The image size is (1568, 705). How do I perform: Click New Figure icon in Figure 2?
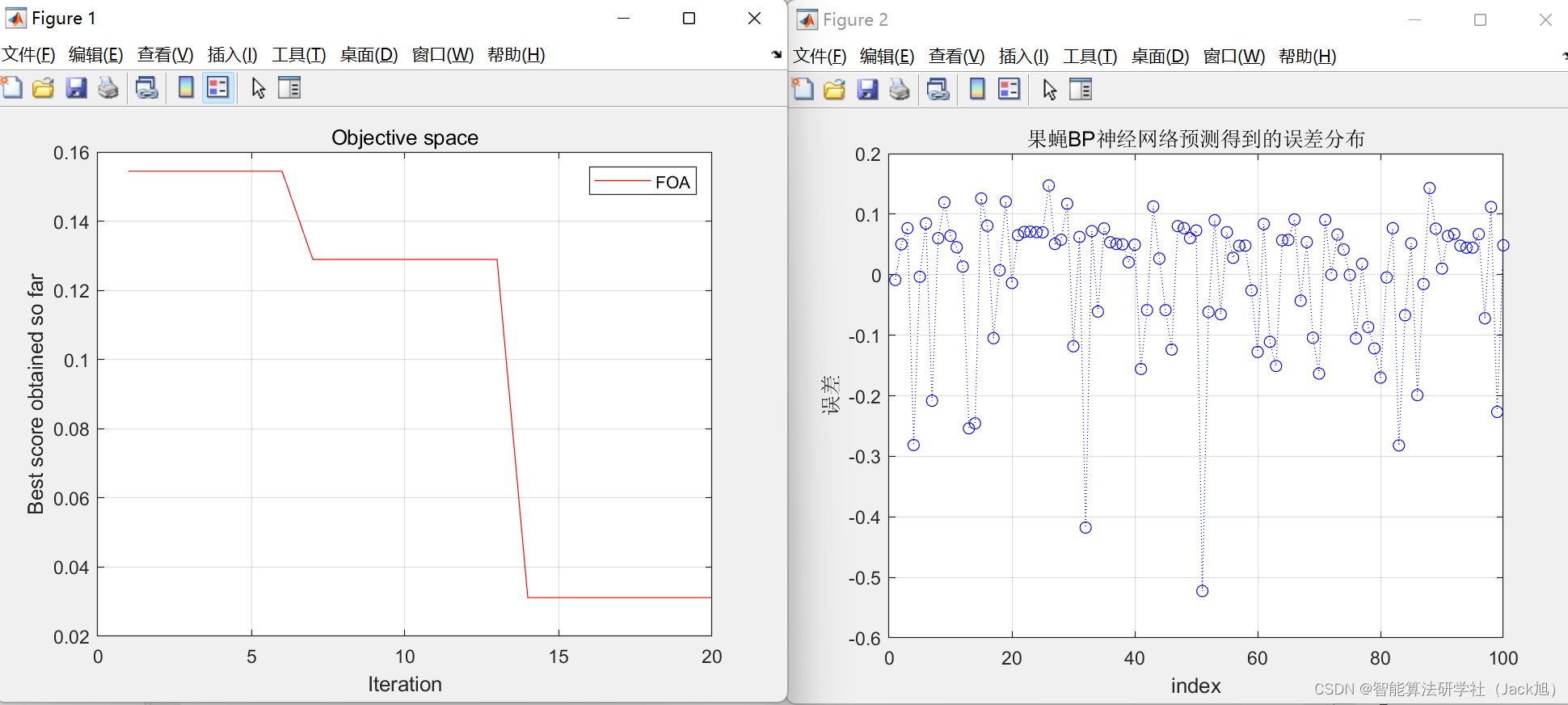pyautogui.click(x=803, y=89)
